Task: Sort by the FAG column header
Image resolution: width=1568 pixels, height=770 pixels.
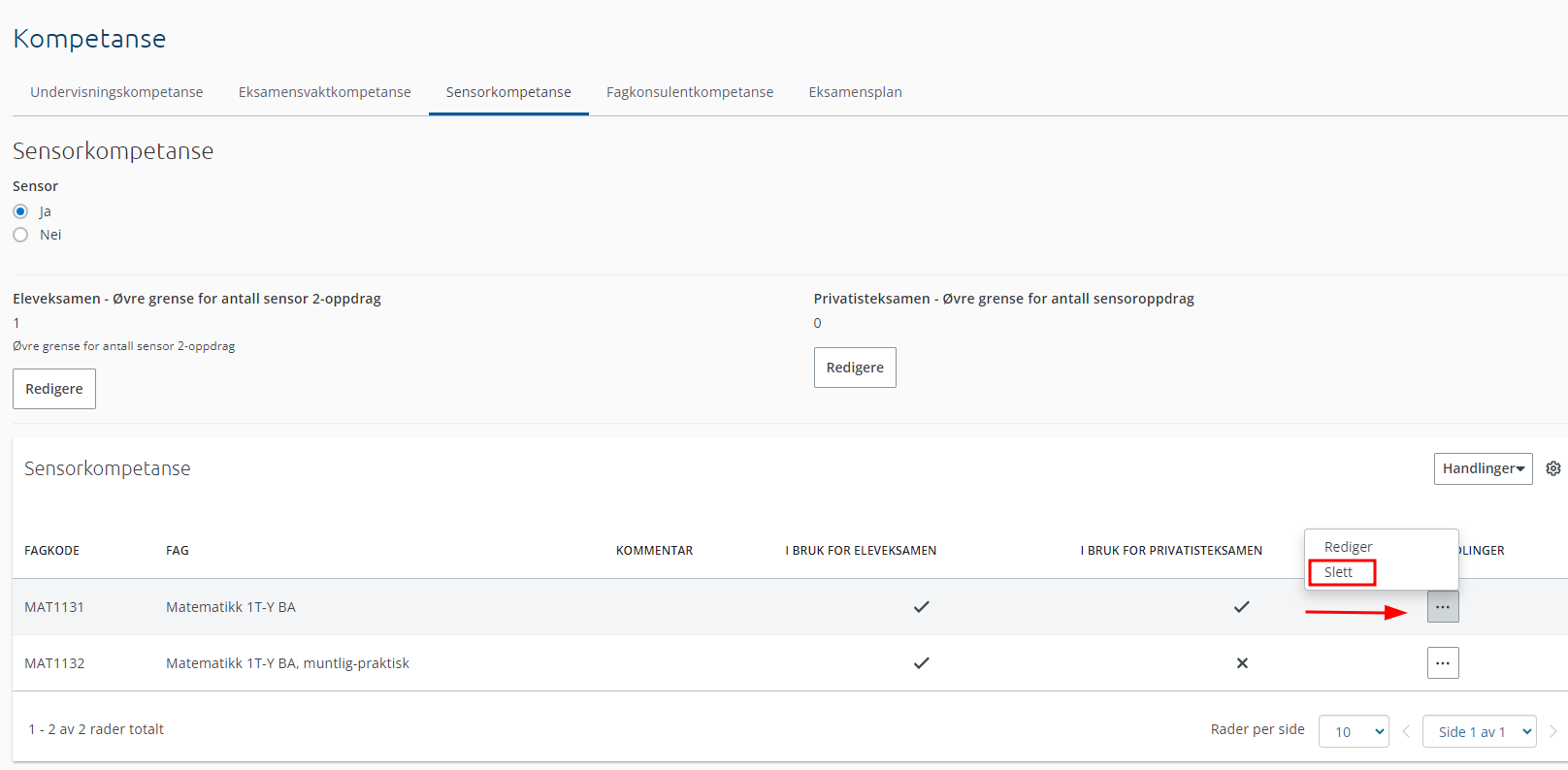Action: (x=178, y=550)
